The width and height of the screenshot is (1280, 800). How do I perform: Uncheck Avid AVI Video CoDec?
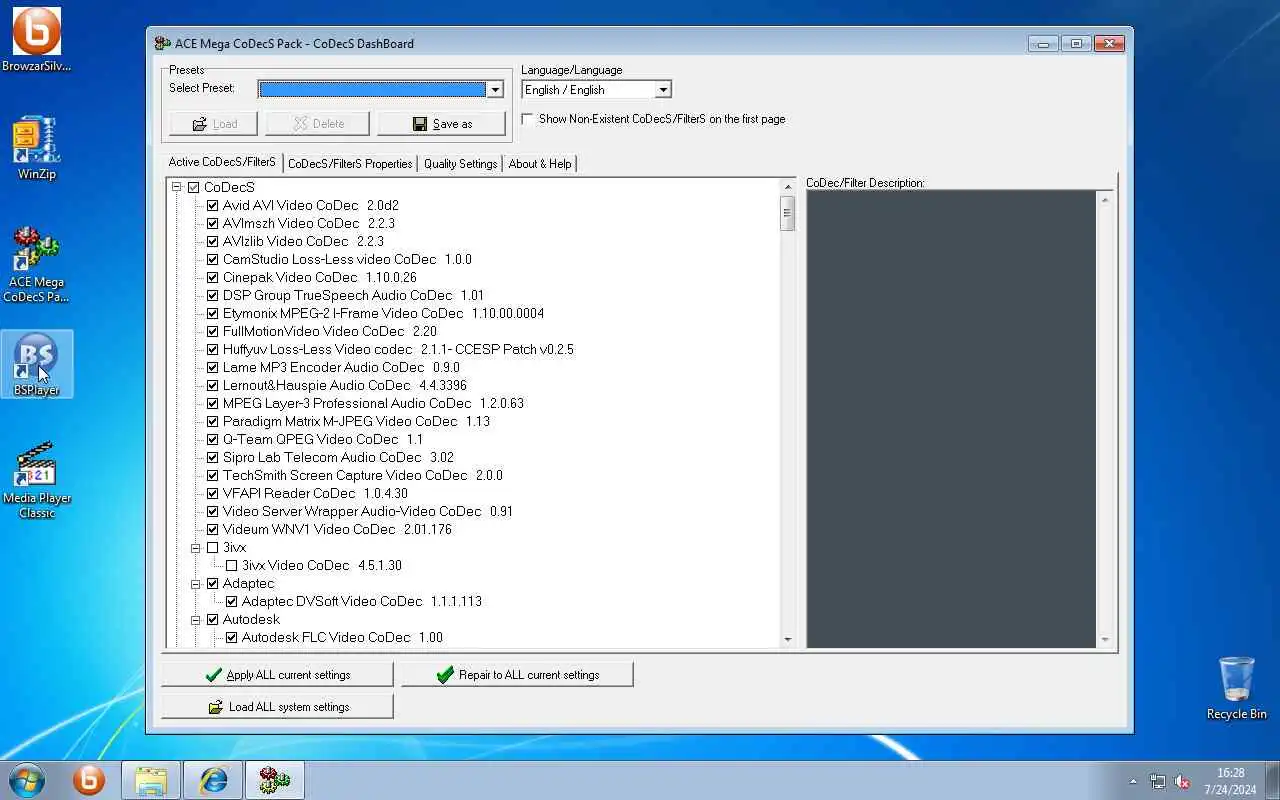click(213, 205)
